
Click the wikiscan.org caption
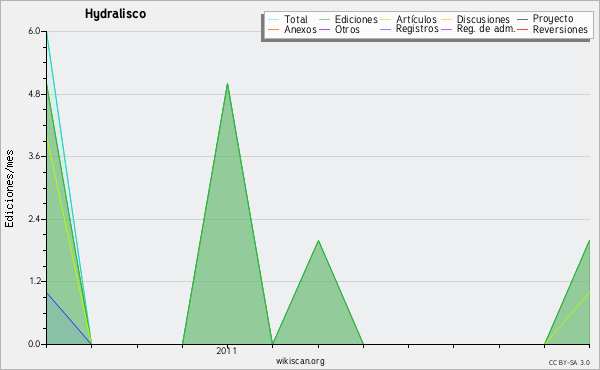pos(300,361)
